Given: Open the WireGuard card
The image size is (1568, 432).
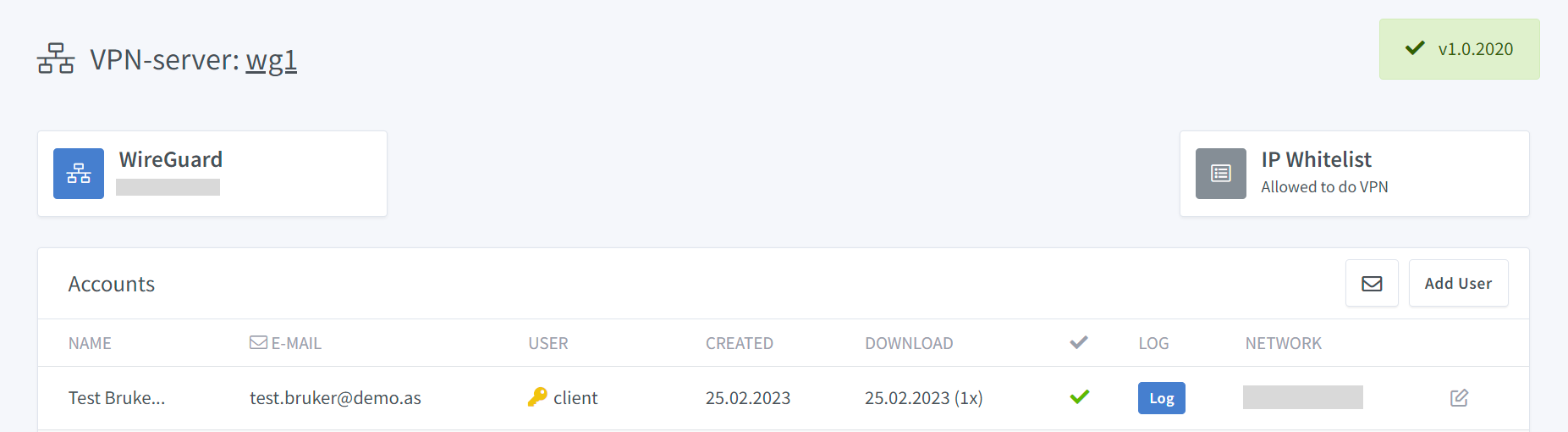Looking at the screenshot, I should 212,174.
